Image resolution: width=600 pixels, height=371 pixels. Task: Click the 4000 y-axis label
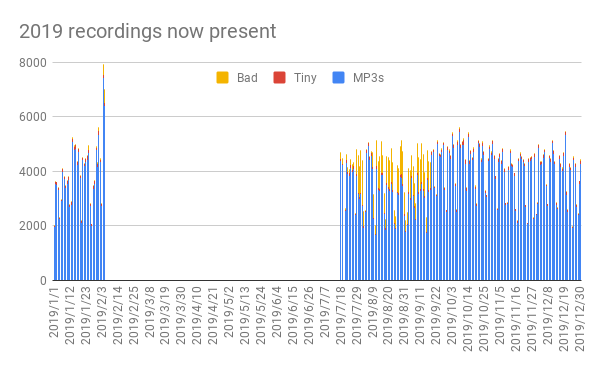click(33, 171)
